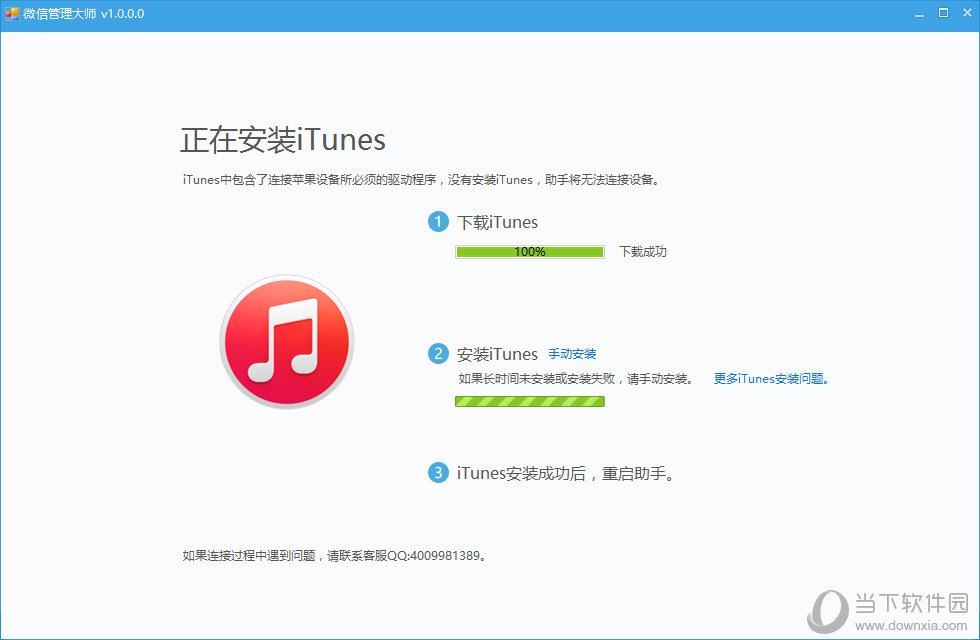Click the 正在安装iTunes heading

point(282,139)
